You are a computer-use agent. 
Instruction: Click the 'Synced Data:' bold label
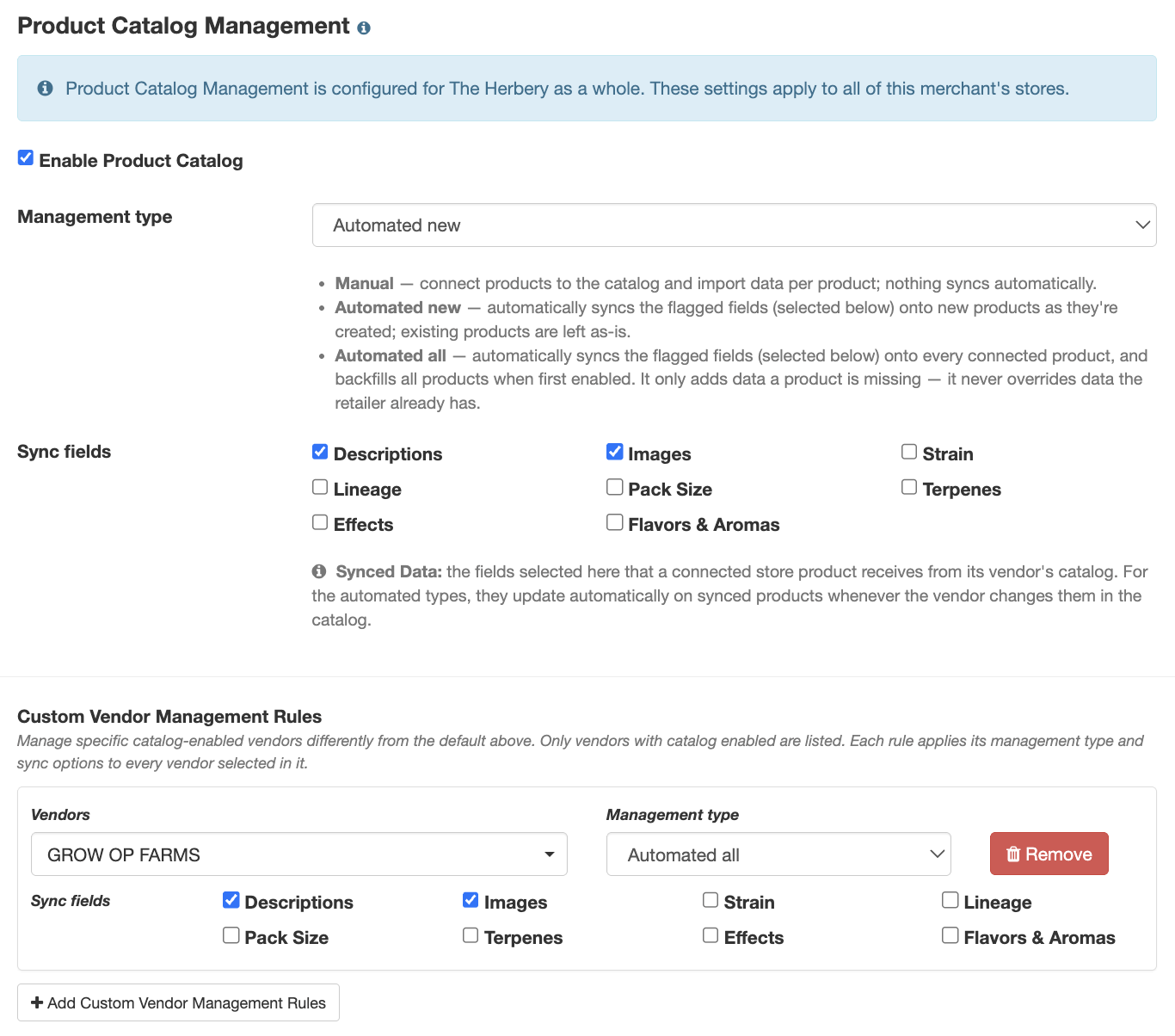(x=389, y=571)
